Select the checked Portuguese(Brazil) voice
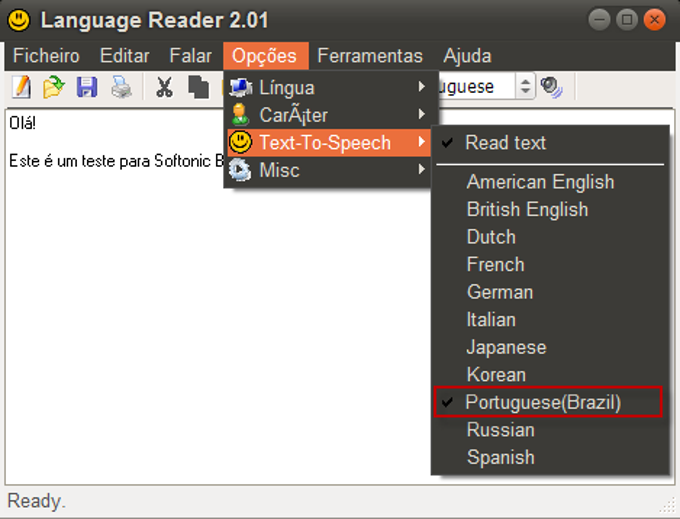680x519 pixels. [x=548, y=402]
